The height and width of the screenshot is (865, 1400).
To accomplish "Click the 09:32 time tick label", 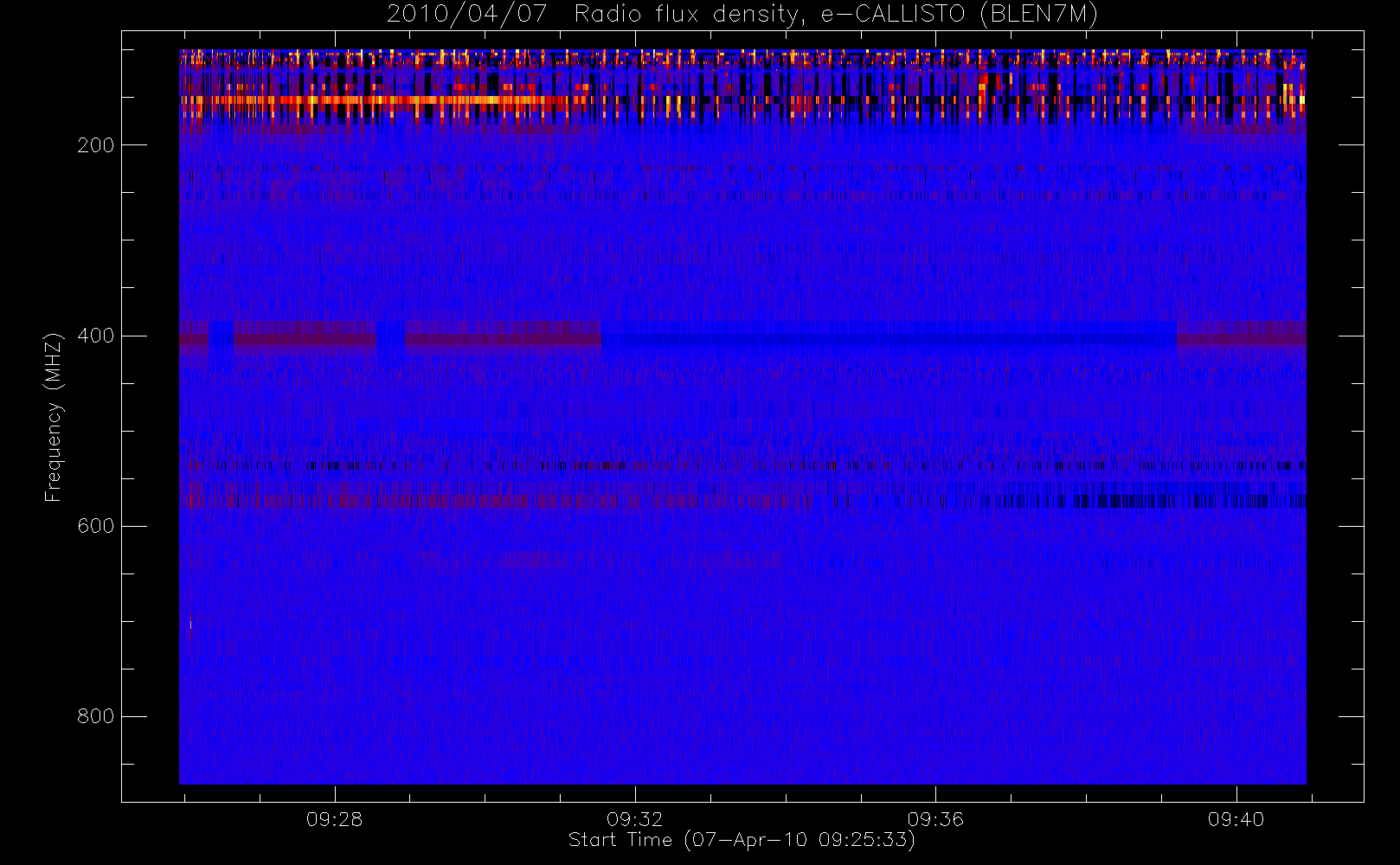I will coord(634,819).
